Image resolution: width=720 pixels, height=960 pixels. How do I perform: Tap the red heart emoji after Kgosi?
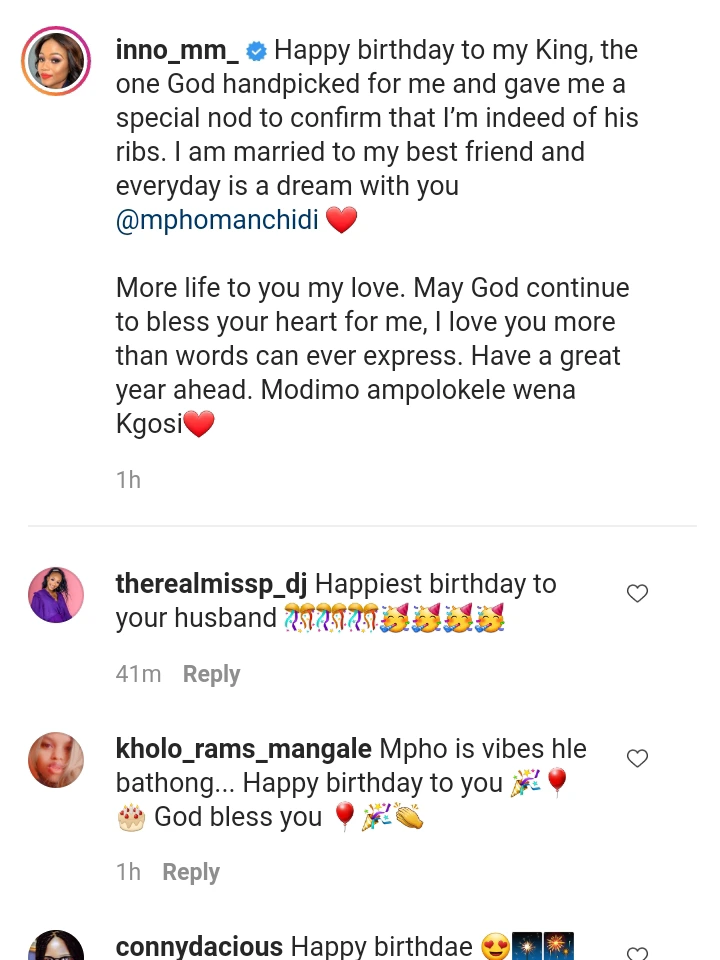point(199,424)
